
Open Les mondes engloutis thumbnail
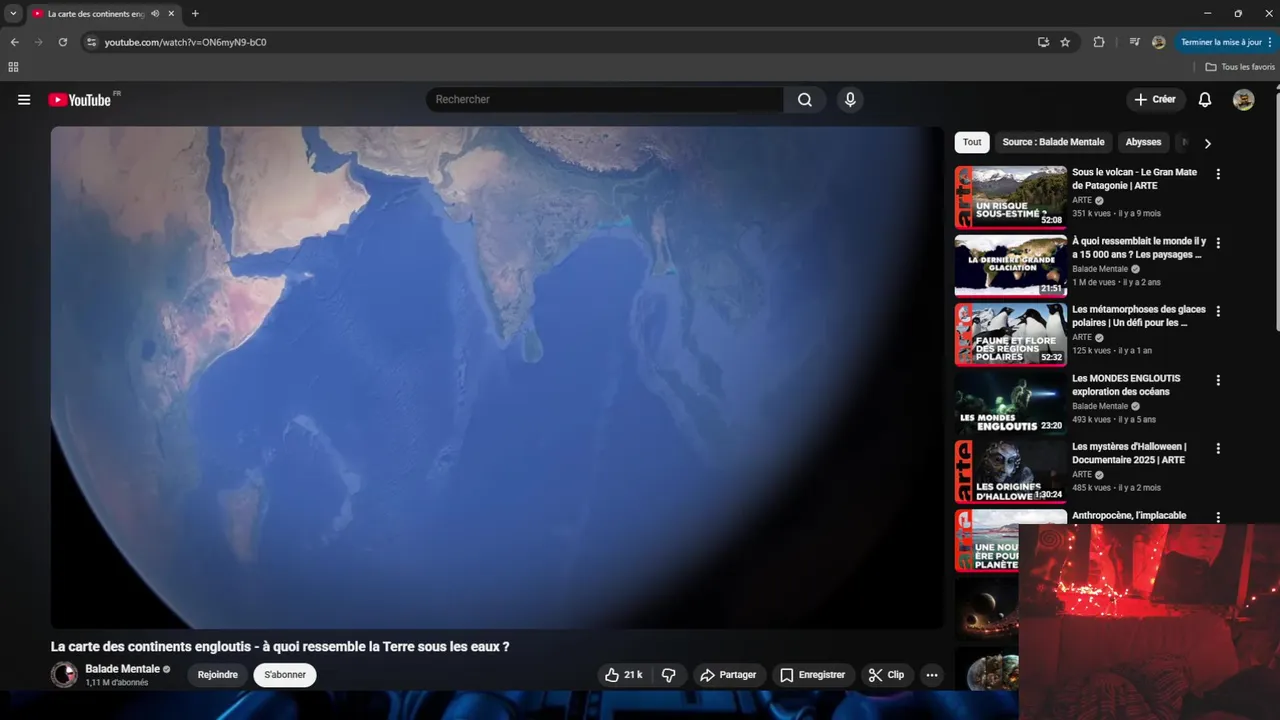1011,403
